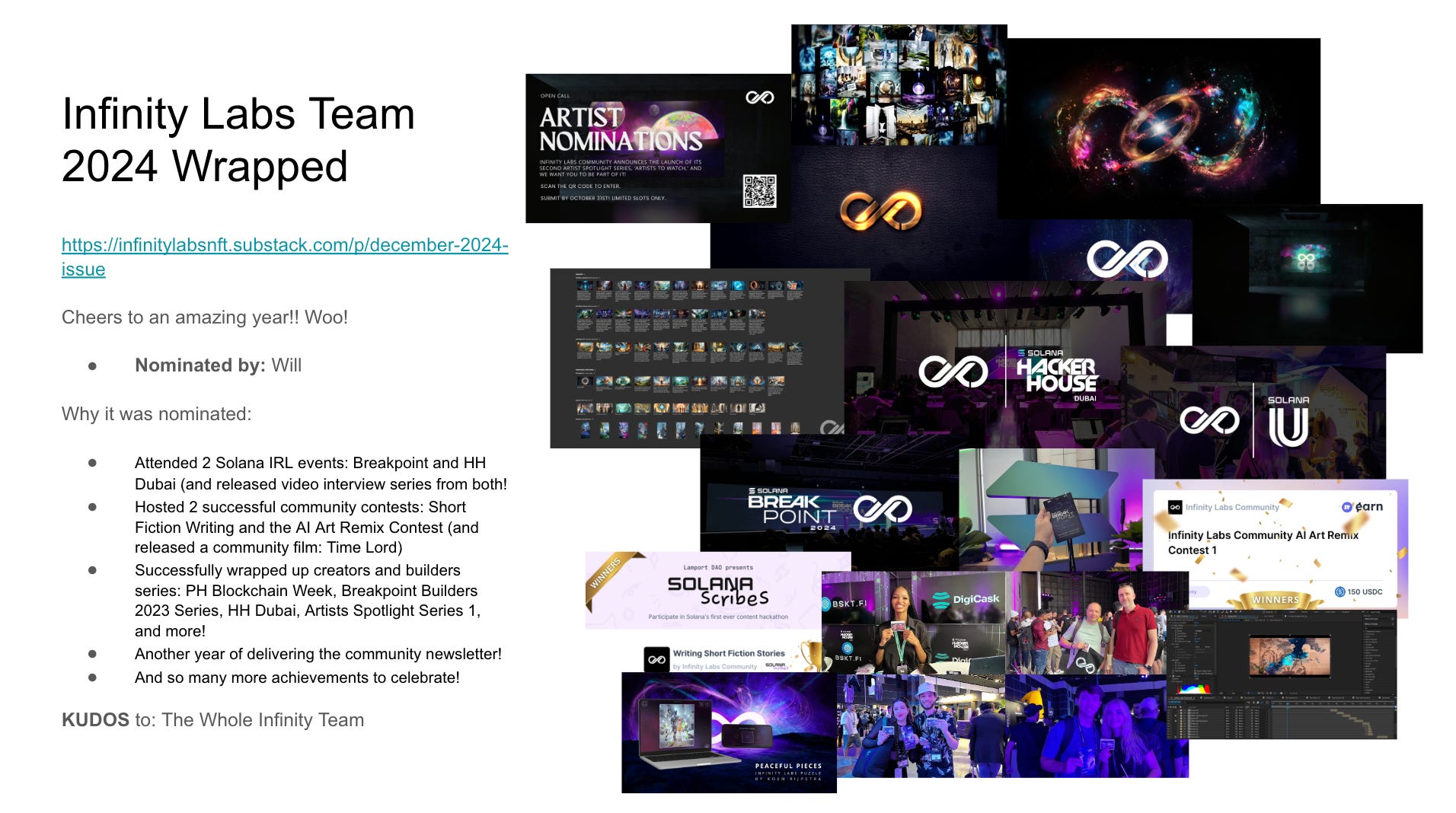Click the AI art collage thumbnail at top
The image size is (1456, 813).
(899, 85)
